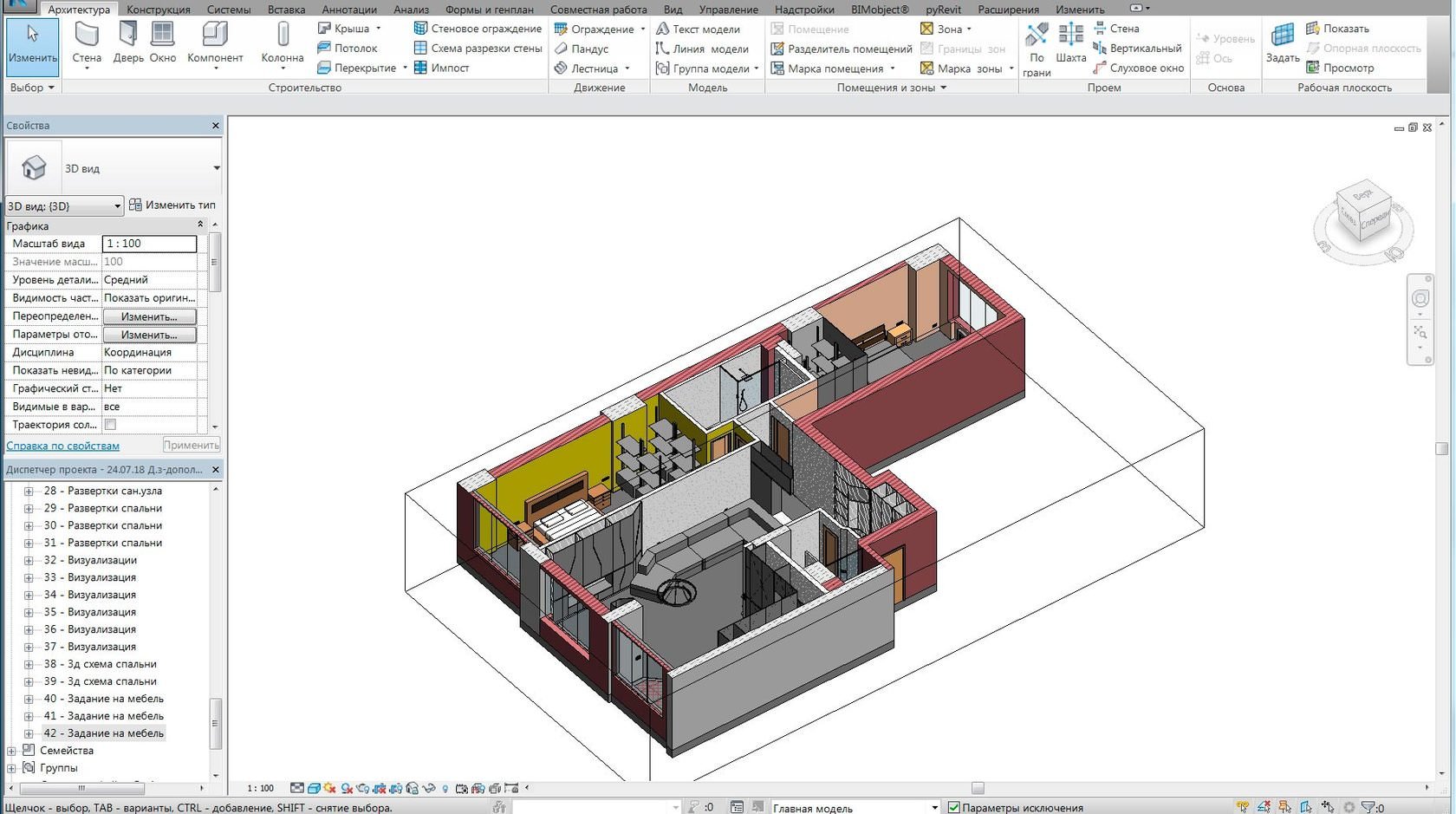Viewport: 1456px width, 814px height.
Task: Toggle select underlay elements in status bar
Action: click(1264, 807)
